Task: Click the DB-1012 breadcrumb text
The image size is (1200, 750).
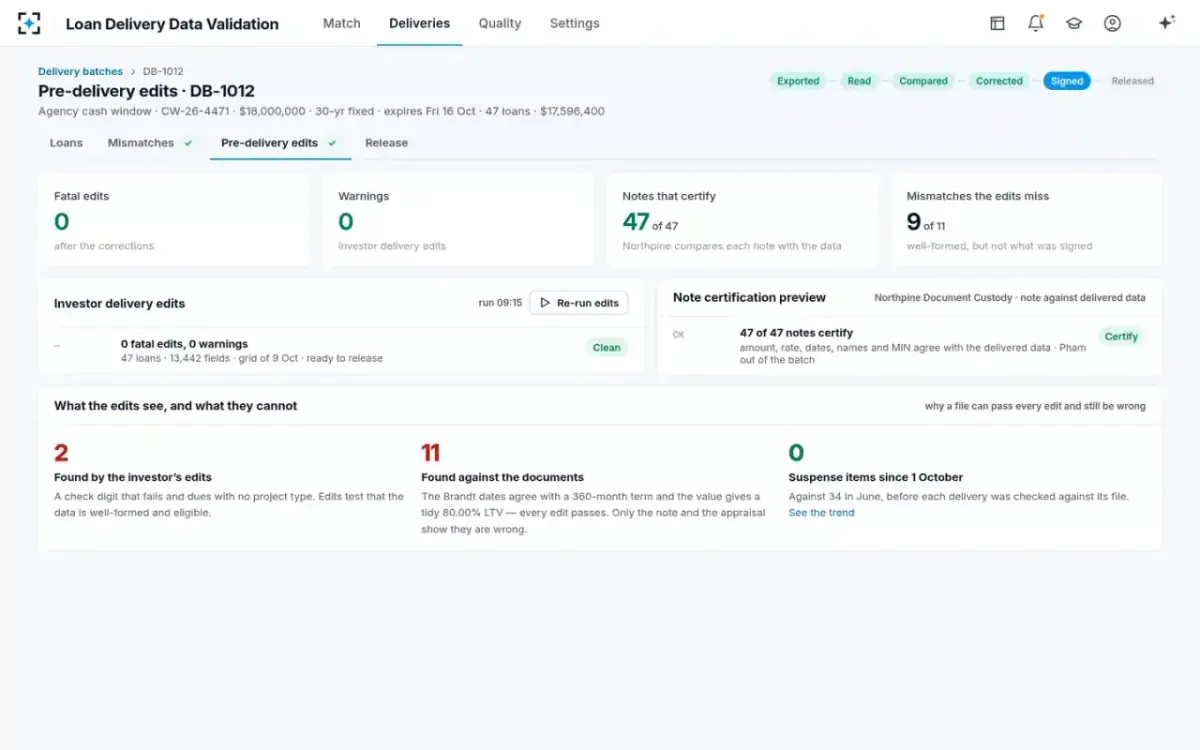Action: click(163, 72)
